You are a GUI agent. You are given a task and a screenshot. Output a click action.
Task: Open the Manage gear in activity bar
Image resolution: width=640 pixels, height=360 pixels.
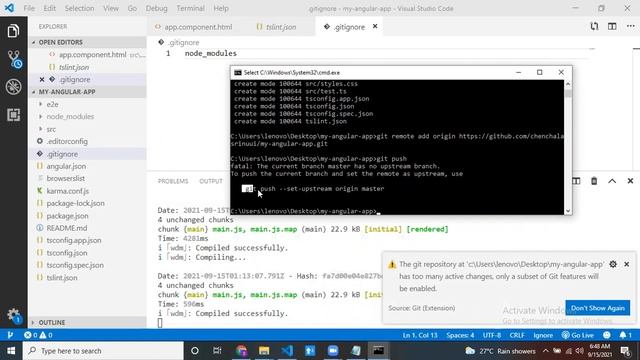(14, 315)
